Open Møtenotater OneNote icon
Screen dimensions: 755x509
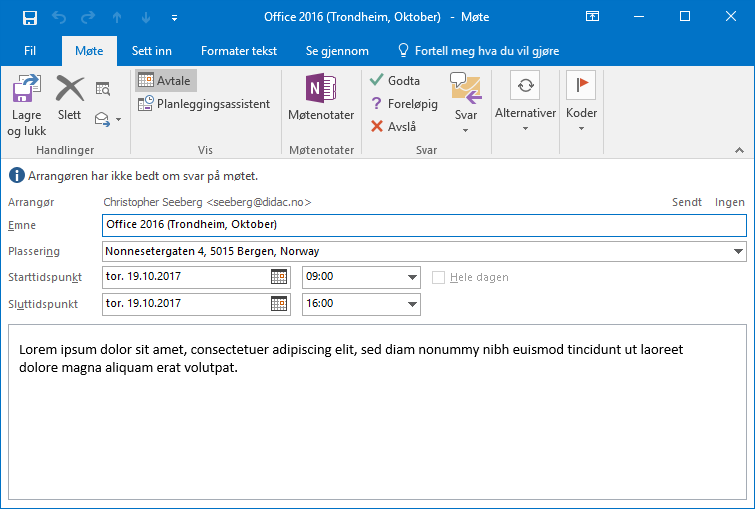coord(321,91)
